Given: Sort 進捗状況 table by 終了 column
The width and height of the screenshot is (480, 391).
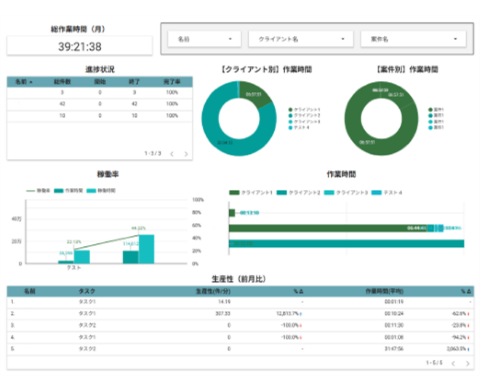Looking at the screenshot, I should click(x=134, y=82).
